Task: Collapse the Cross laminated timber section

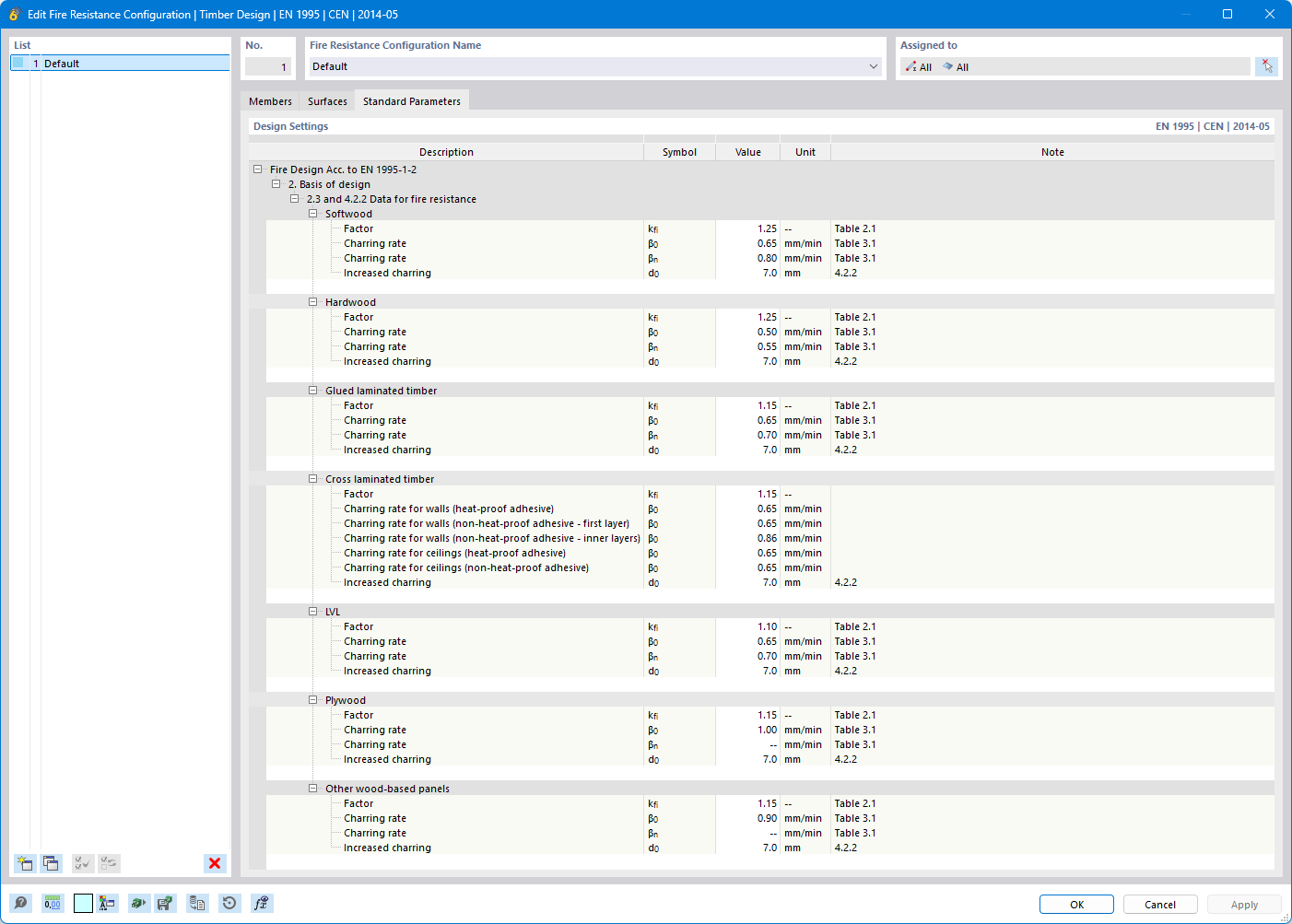Action: pos(312,479)
